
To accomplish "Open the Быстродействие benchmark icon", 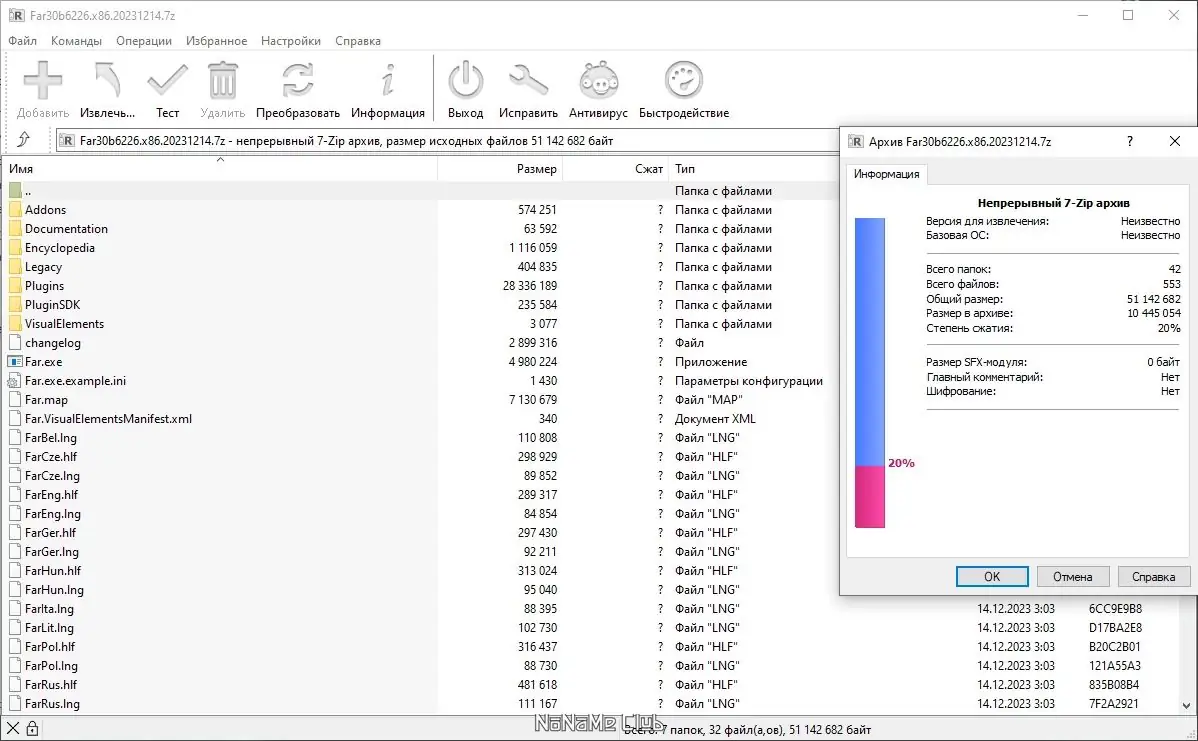I will pyautogui.click(x=684, y=81).
